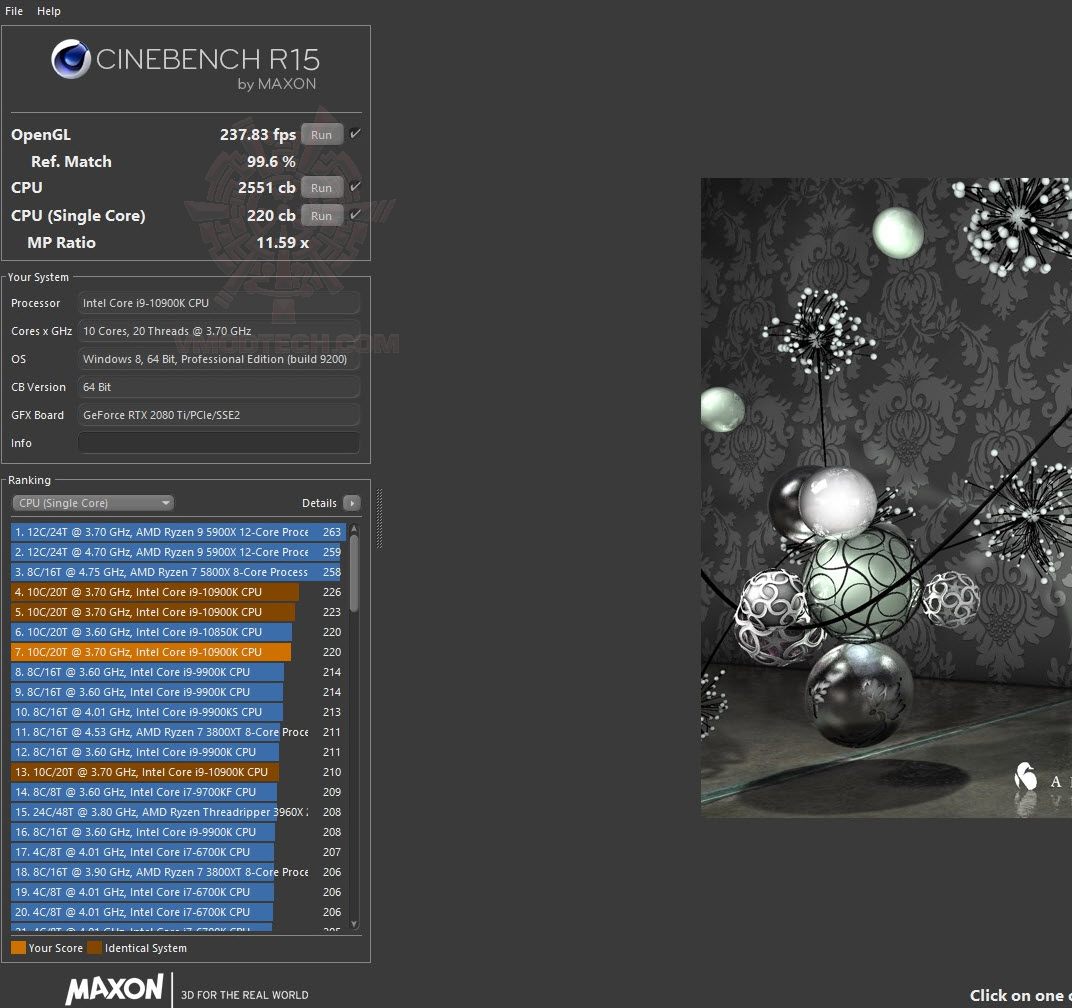
Task: Click the Processor field Intel Core i9-10900K
Action: click(219, 303)
